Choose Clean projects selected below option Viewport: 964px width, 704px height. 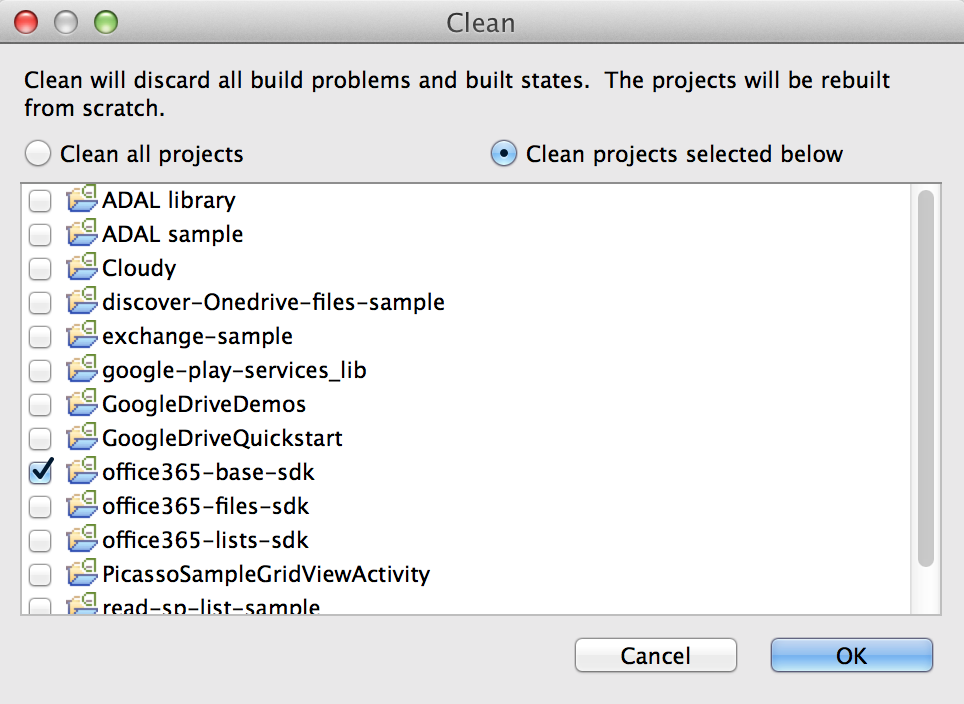point(504,154)
